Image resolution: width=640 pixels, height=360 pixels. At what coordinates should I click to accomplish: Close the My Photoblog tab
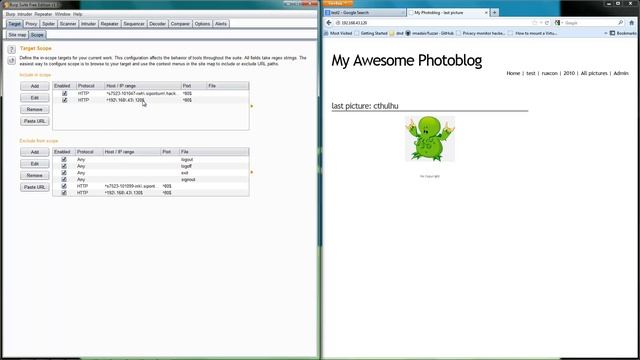[486, 13]
